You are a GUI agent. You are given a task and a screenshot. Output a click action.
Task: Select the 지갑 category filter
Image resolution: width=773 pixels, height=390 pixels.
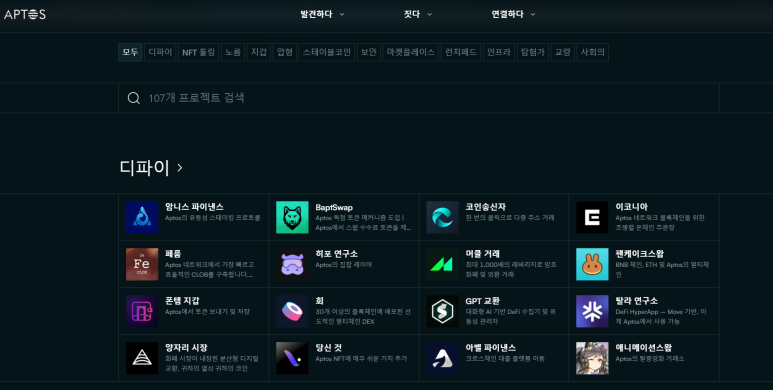click(x=259, y=52)
